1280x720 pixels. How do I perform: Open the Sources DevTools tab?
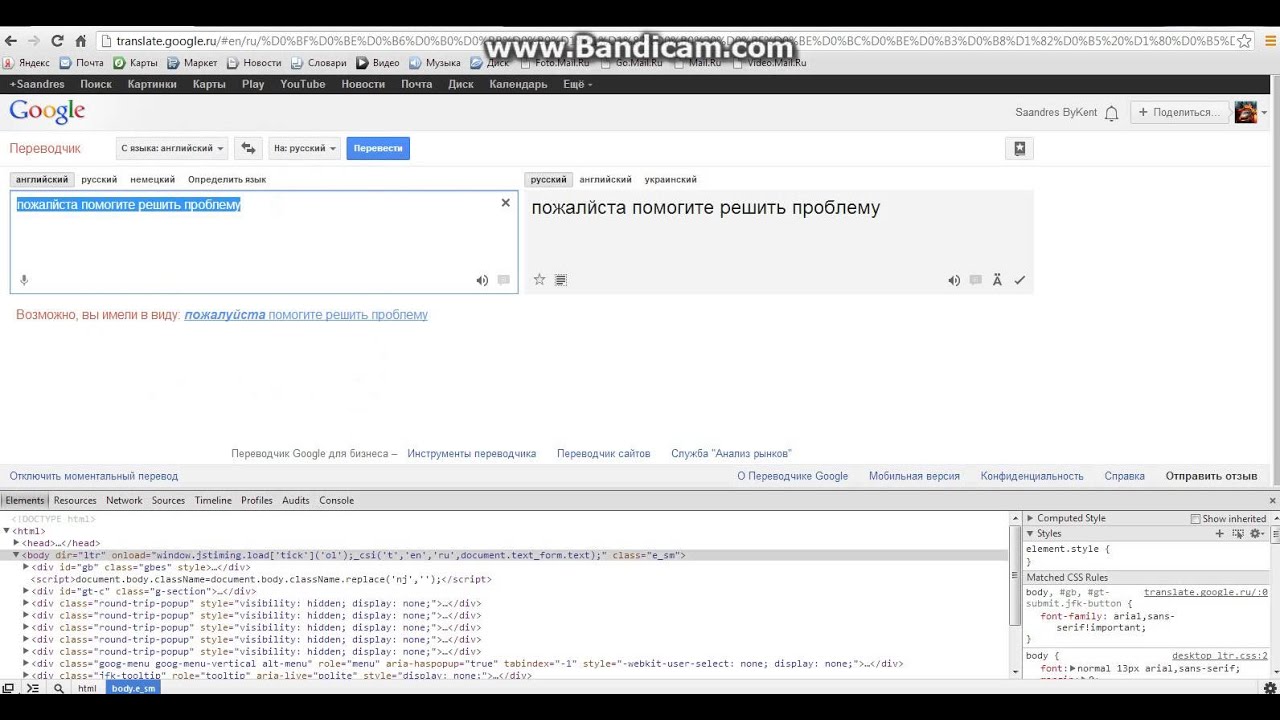(x=168, y=500)
